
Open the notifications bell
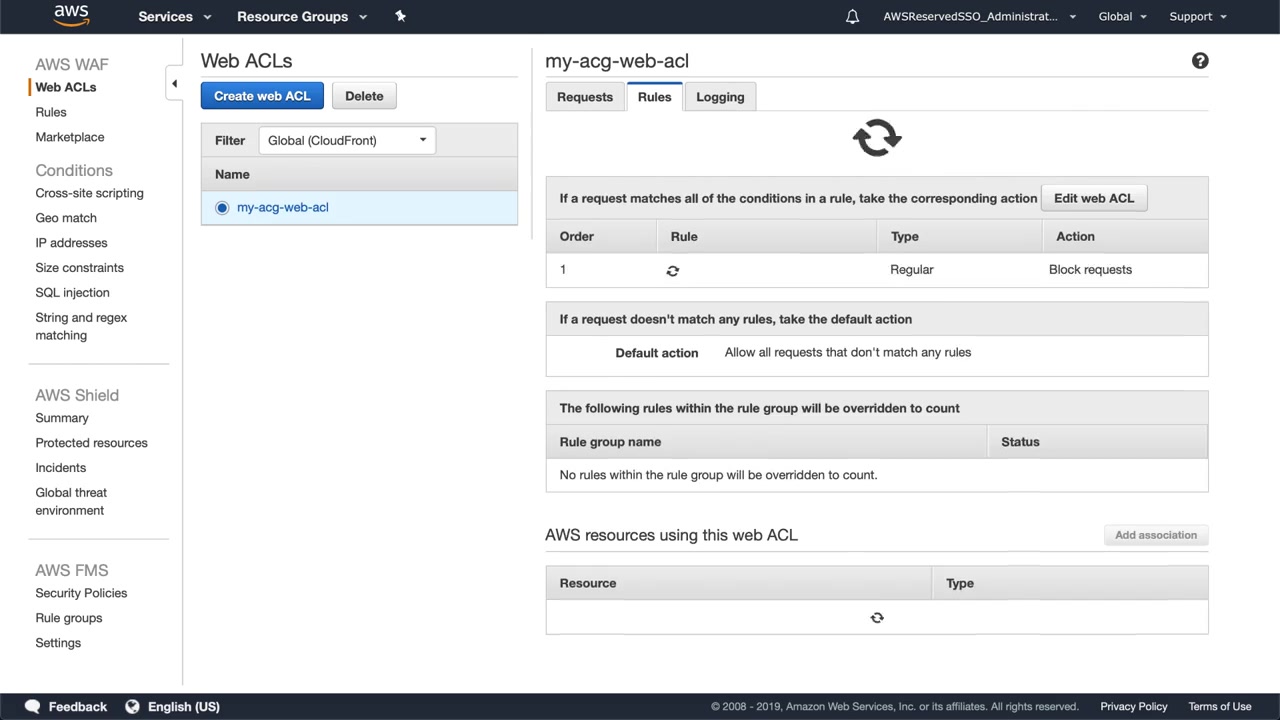click(x=852, y=17)
